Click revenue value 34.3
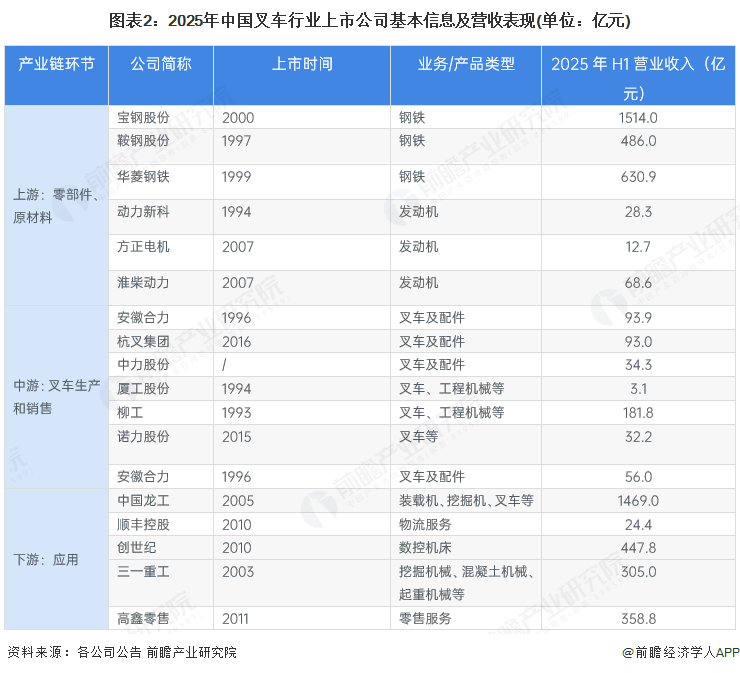 tap(638, 365)
